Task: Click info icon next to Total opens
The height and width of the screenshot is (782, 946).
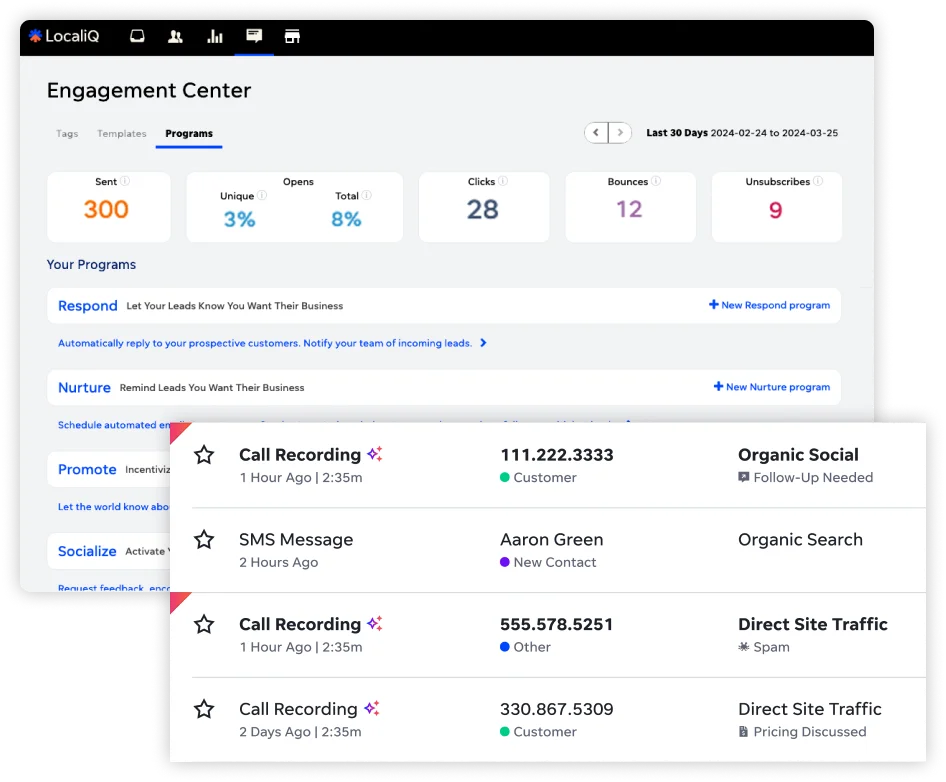Action: point(367,196)
